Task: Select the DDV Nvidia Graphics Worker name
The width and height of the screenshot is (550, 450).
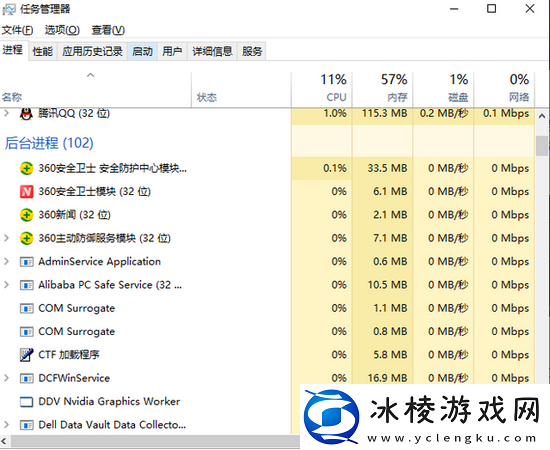Action: (x=109, y=402)
